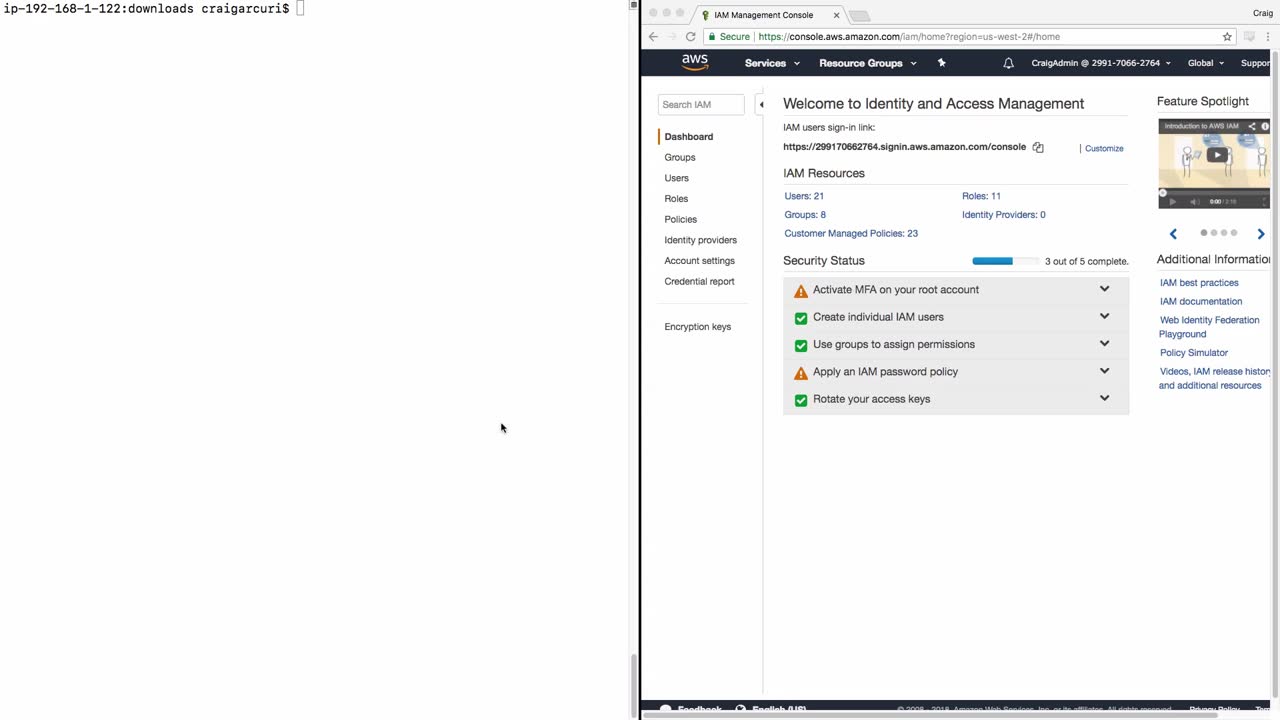Play the Introduction to AWS IAM video
The image size is (1280, 720).
1217,155
